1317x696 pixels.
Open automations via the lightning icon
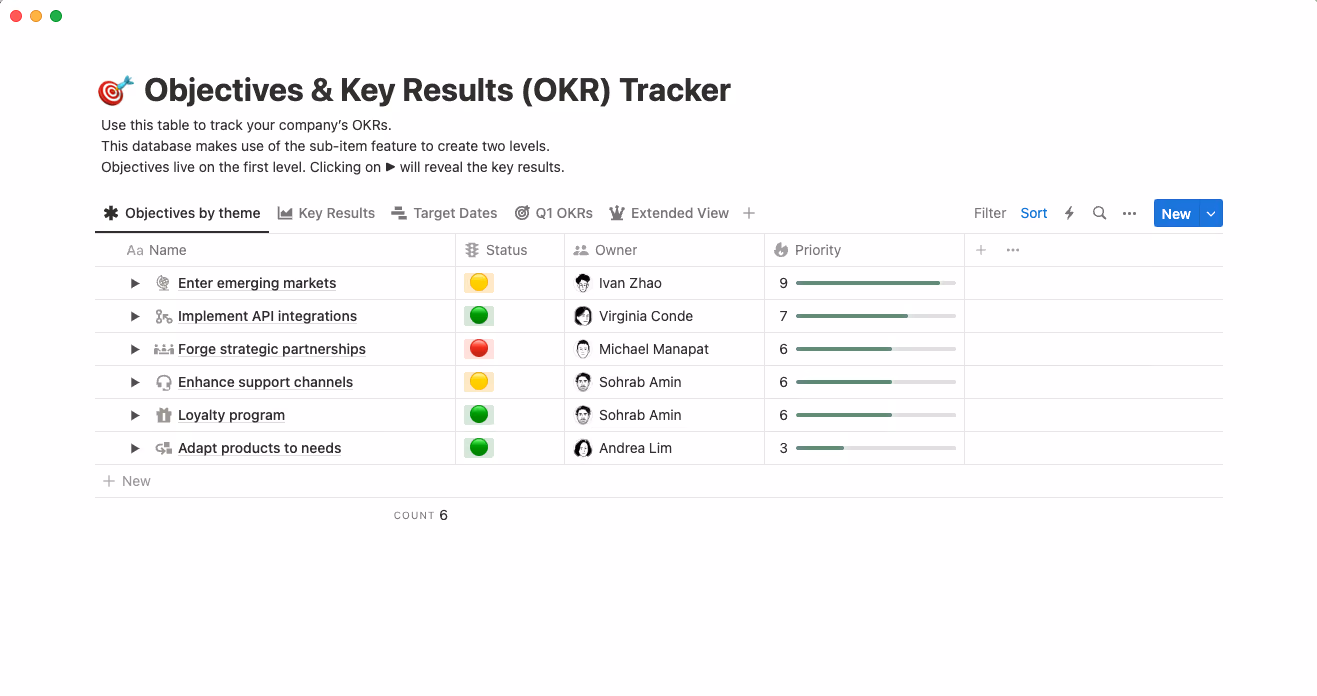click(1069, 213)
